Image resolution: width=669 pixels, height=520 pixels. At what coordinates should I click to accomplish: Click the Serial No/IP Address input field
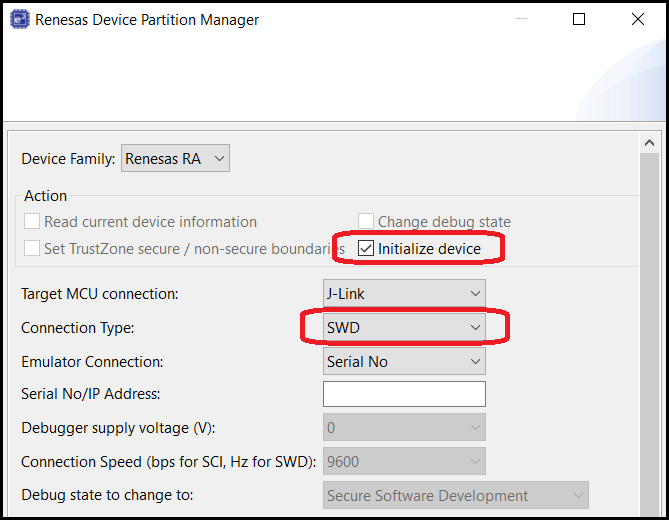[x=404, y=394]
